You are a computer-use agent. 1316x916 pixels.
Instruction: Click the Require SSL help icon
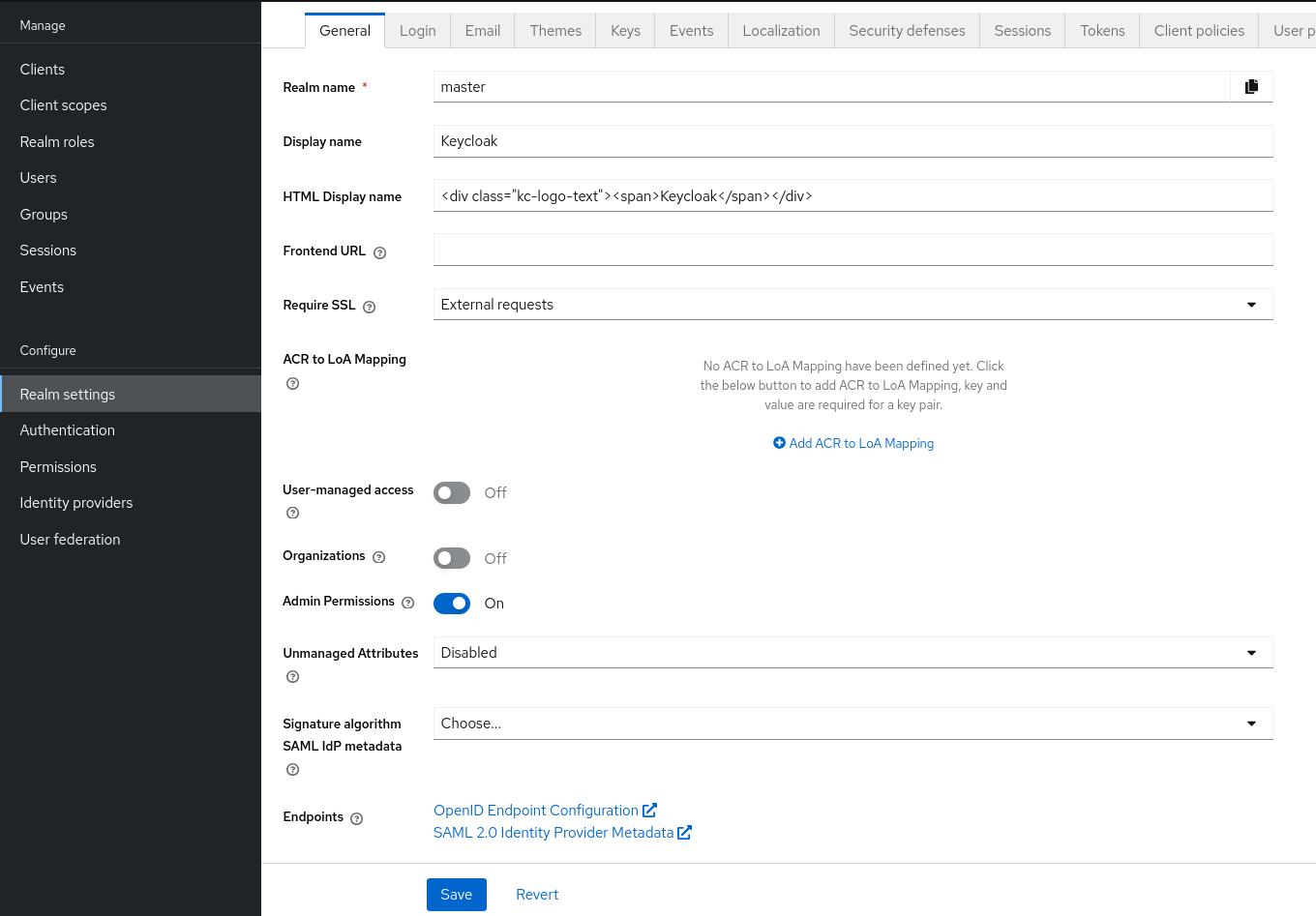[369, 307]
